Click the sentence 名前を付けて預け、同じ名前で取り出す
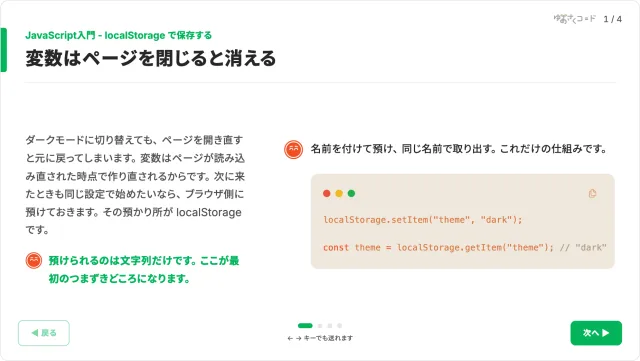 (459, 149)
